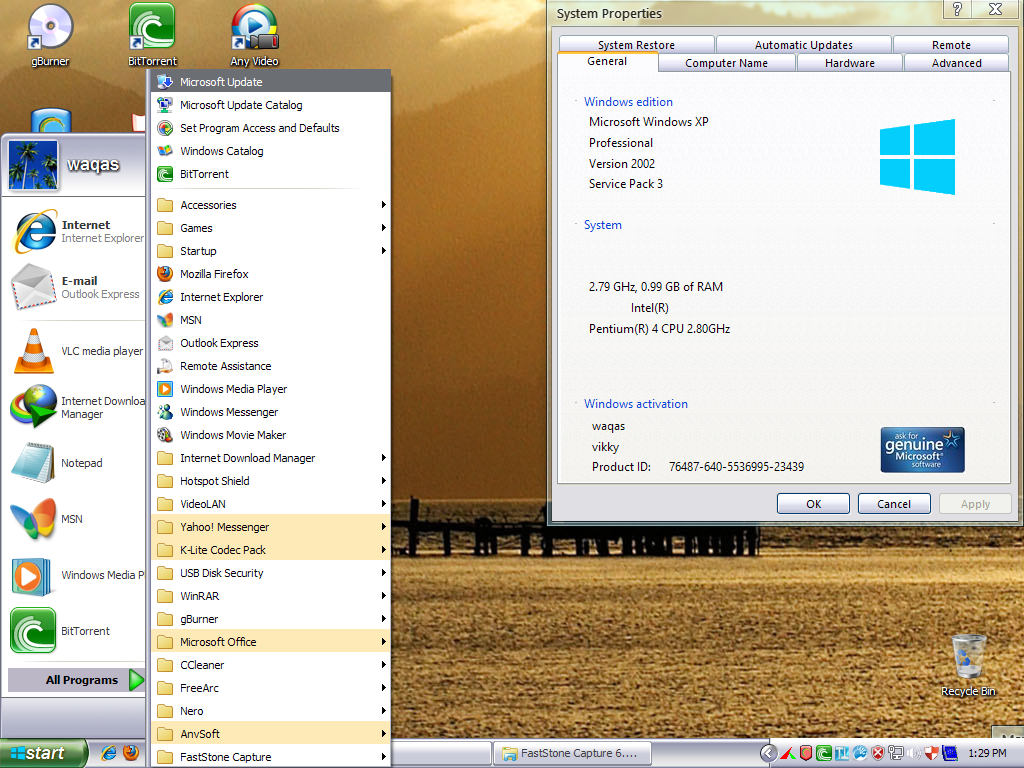Show hidden system tray icons arrow
Image resolution: width=1024 pixels, height=768 pixels.
click(769, 754)
